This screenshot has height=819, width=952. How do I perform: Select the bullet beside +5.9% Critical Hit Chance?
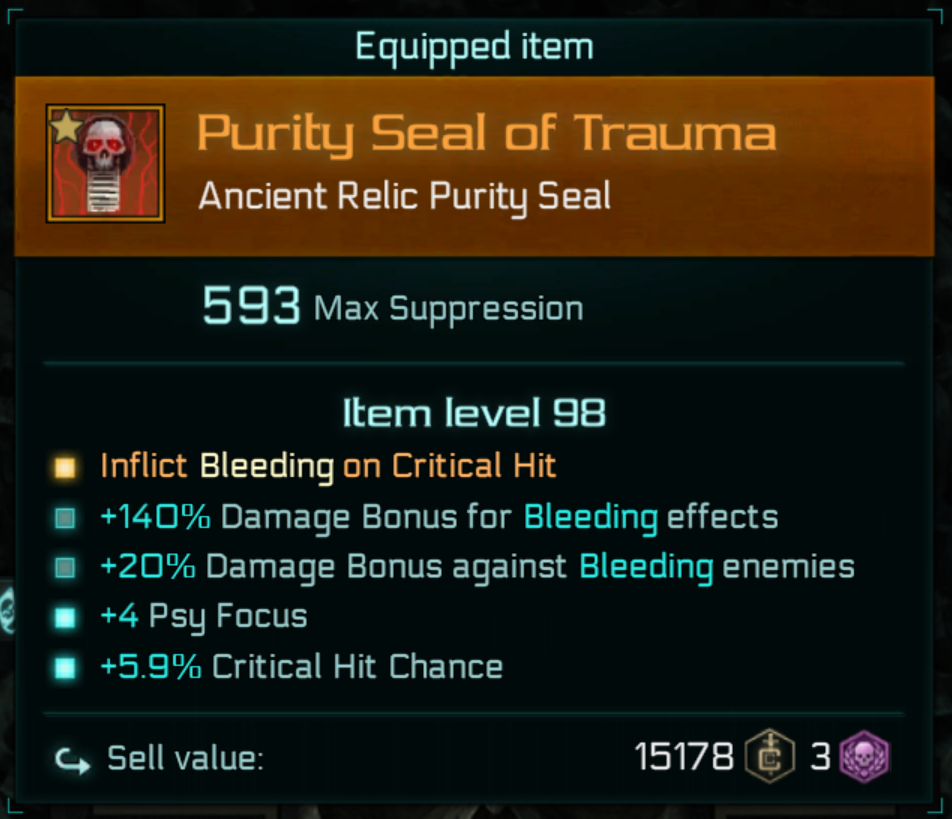click(x=66, y=667)
